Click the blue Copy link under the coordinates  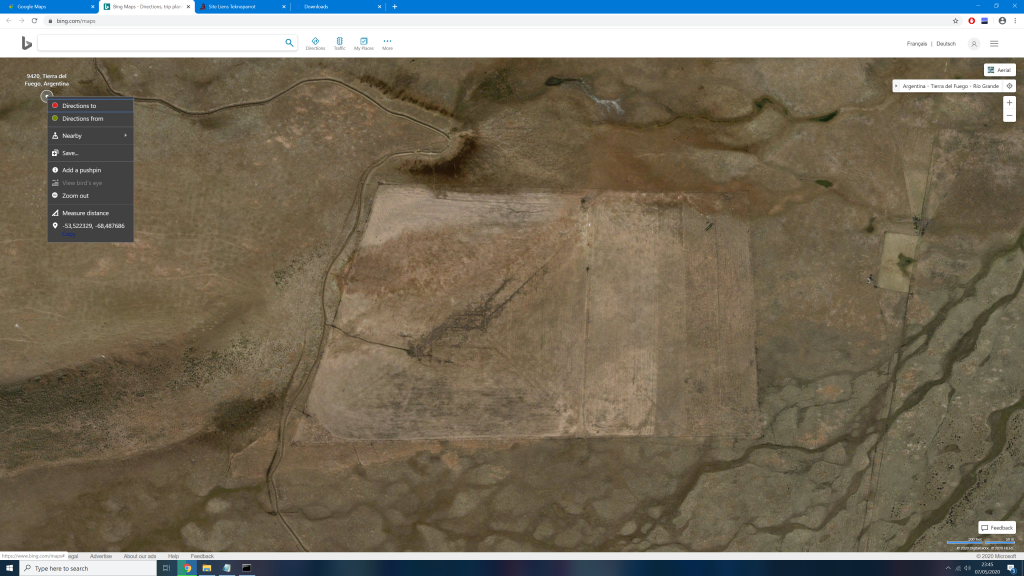point(68,234)
